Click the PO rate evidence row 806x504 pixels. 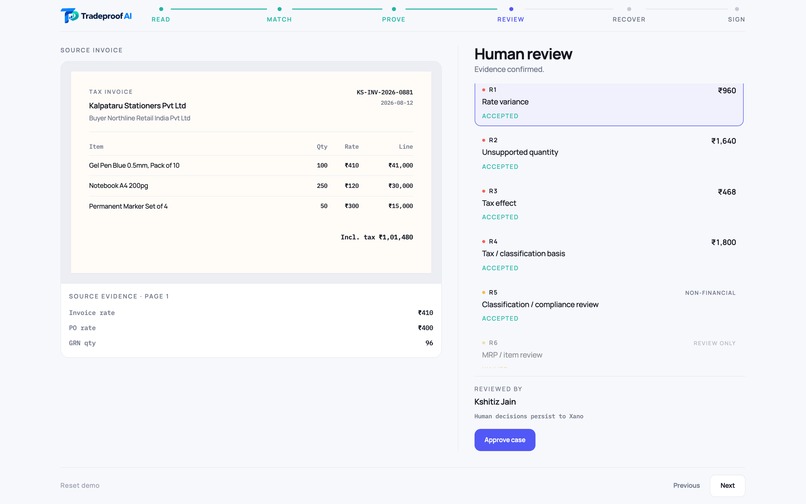[251, 328]
